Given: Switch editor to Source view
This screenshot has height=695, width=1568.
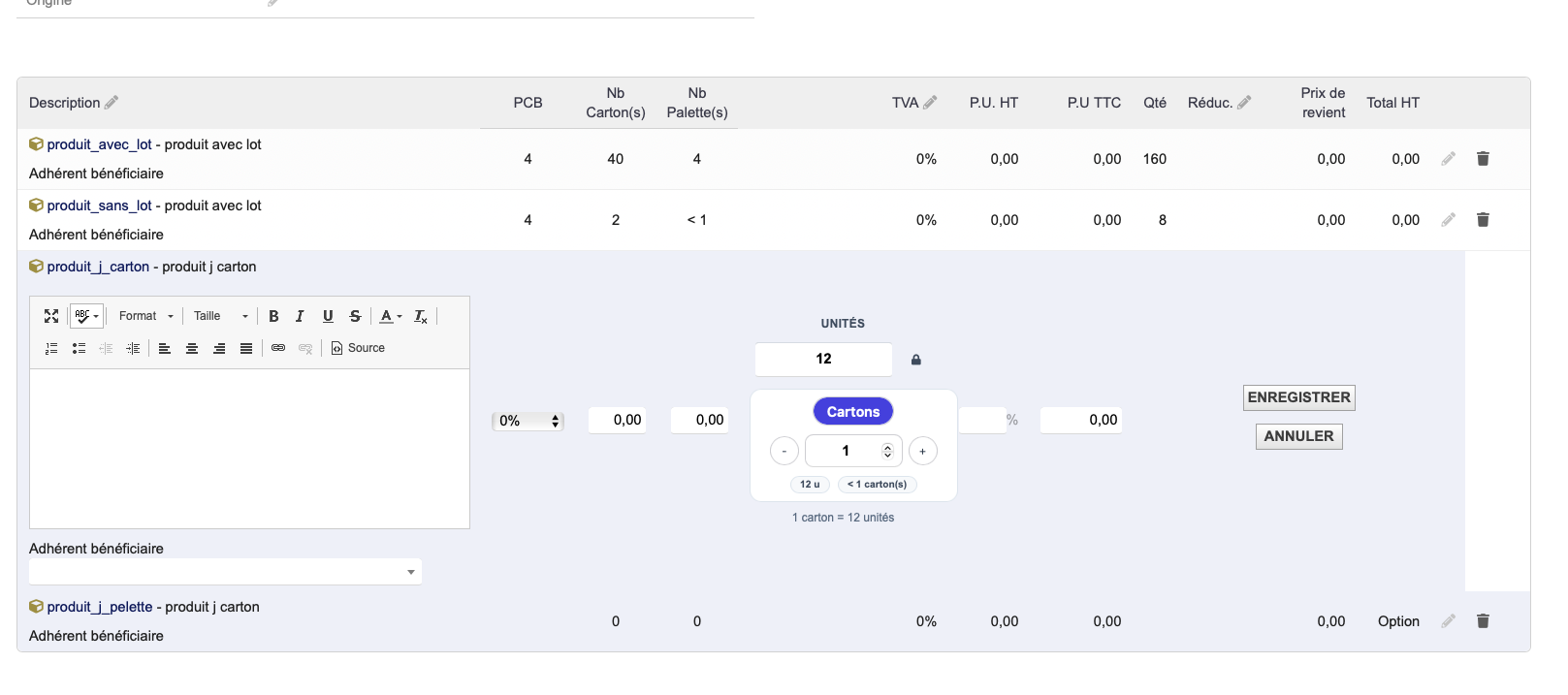Looking at the screenshot, I should coord(358,348).
